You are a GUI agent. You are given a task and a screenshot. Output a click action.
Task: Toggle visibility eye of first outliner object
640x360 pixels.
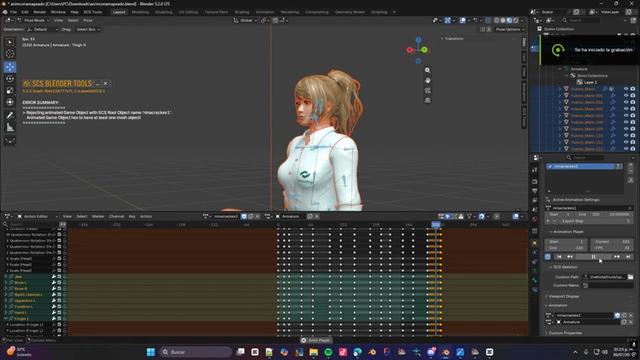626,89
